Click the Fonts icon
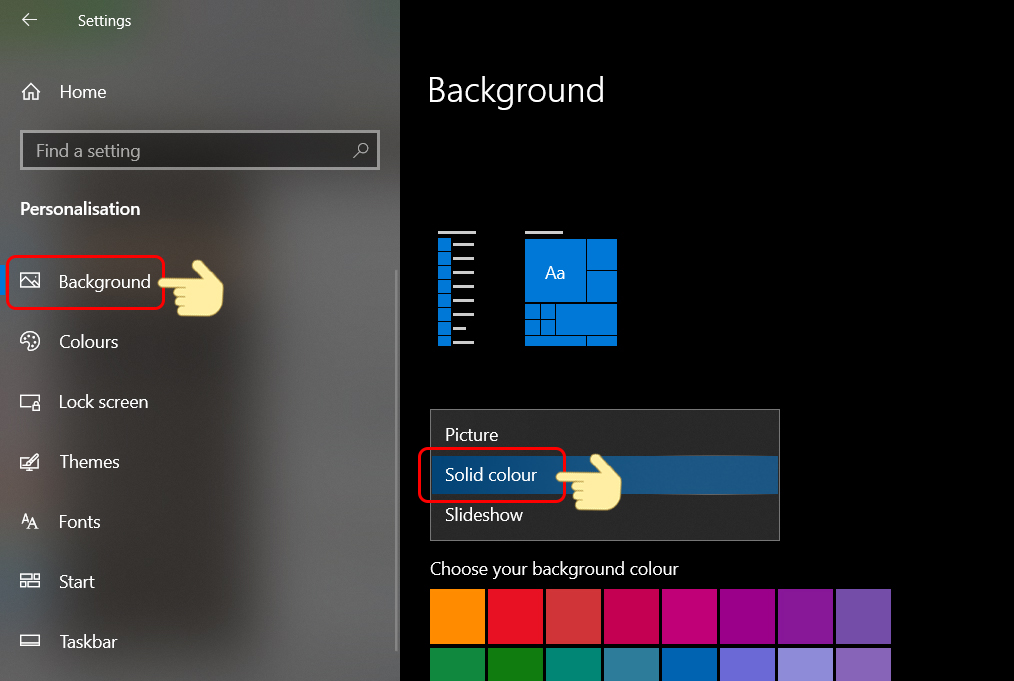 pos(30,521)
